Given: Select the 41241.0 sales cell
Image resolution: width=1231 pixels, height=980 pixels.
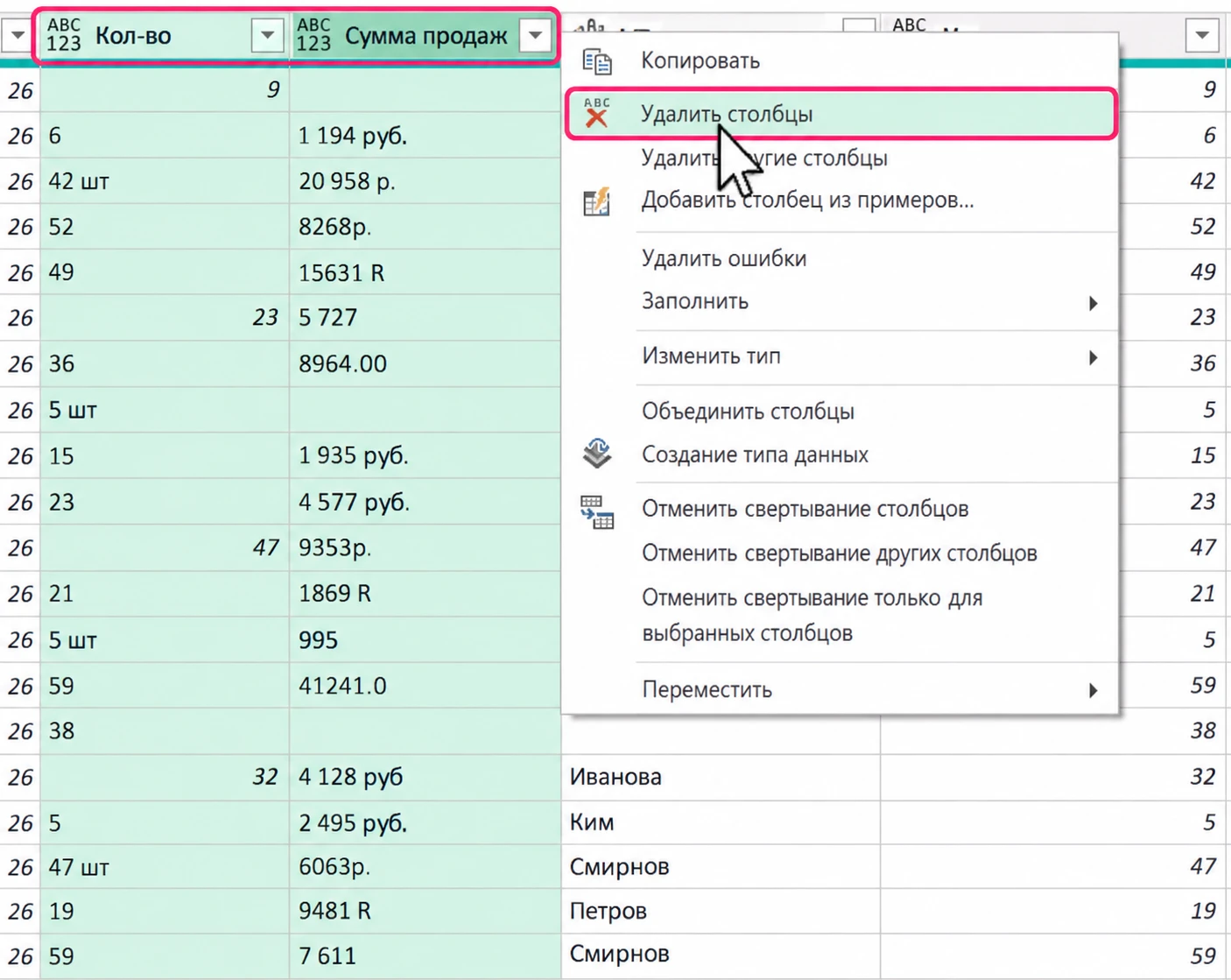Looking at the screenshot, I should (x=425, y=686).
